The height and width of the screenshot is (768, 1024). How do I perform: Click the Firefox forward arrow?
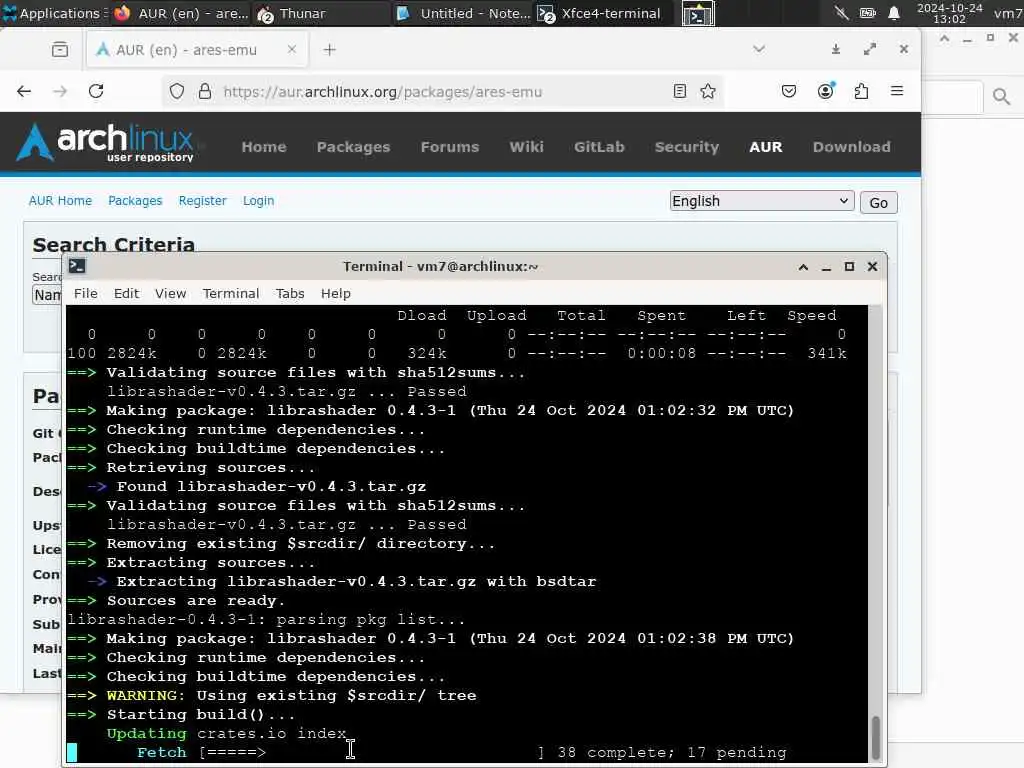60,91
